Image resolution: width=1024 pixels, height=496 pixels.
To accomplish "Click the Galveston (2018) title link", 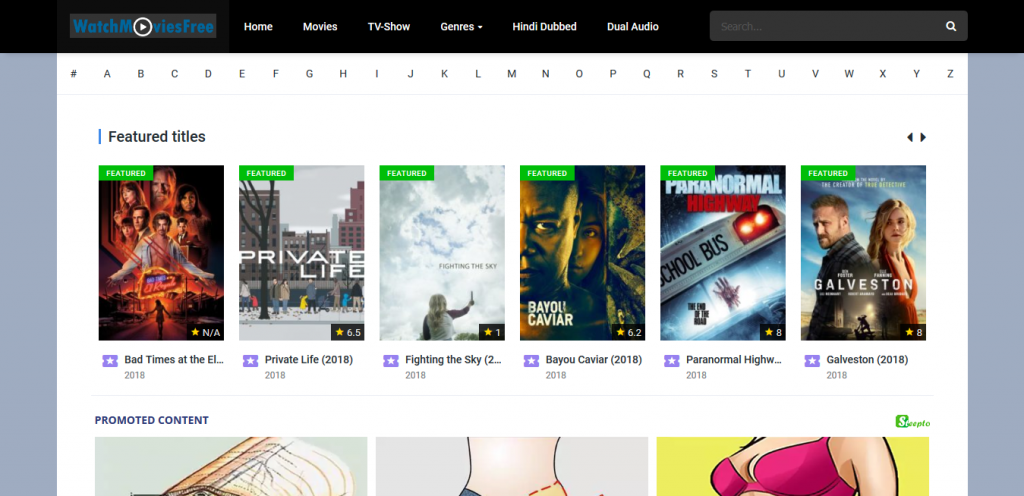I will [867, 360].
